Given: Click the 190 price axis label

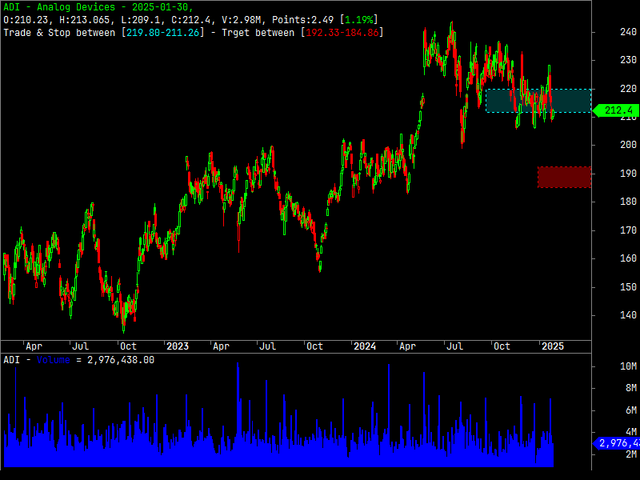Looking at the screenshot, I should coord(628,173).
